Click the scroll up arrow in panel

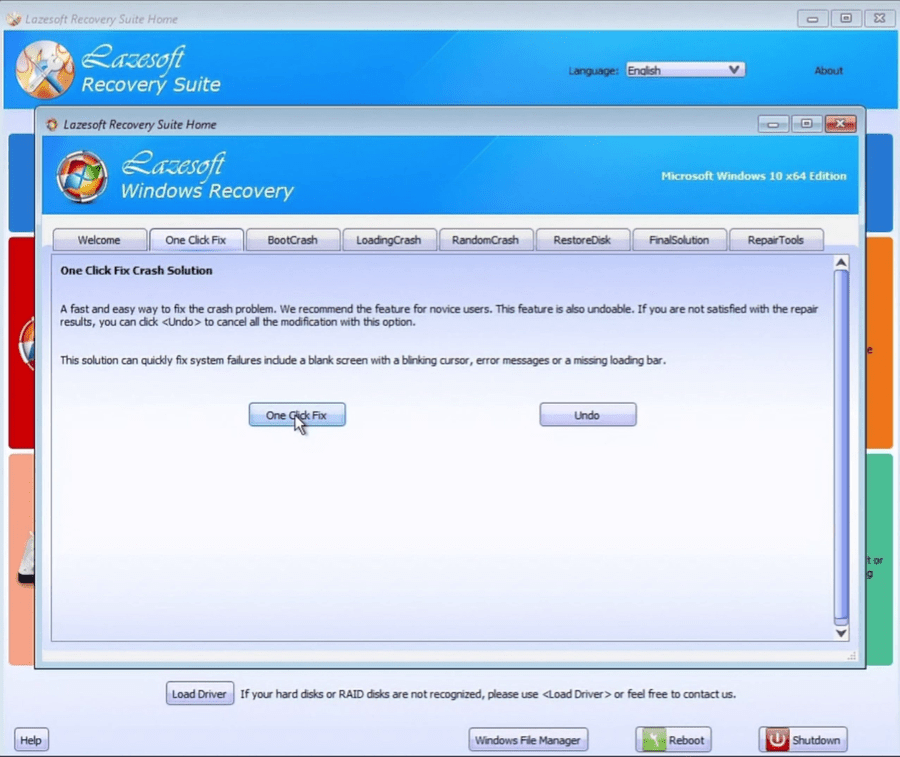tap(841, 262)
